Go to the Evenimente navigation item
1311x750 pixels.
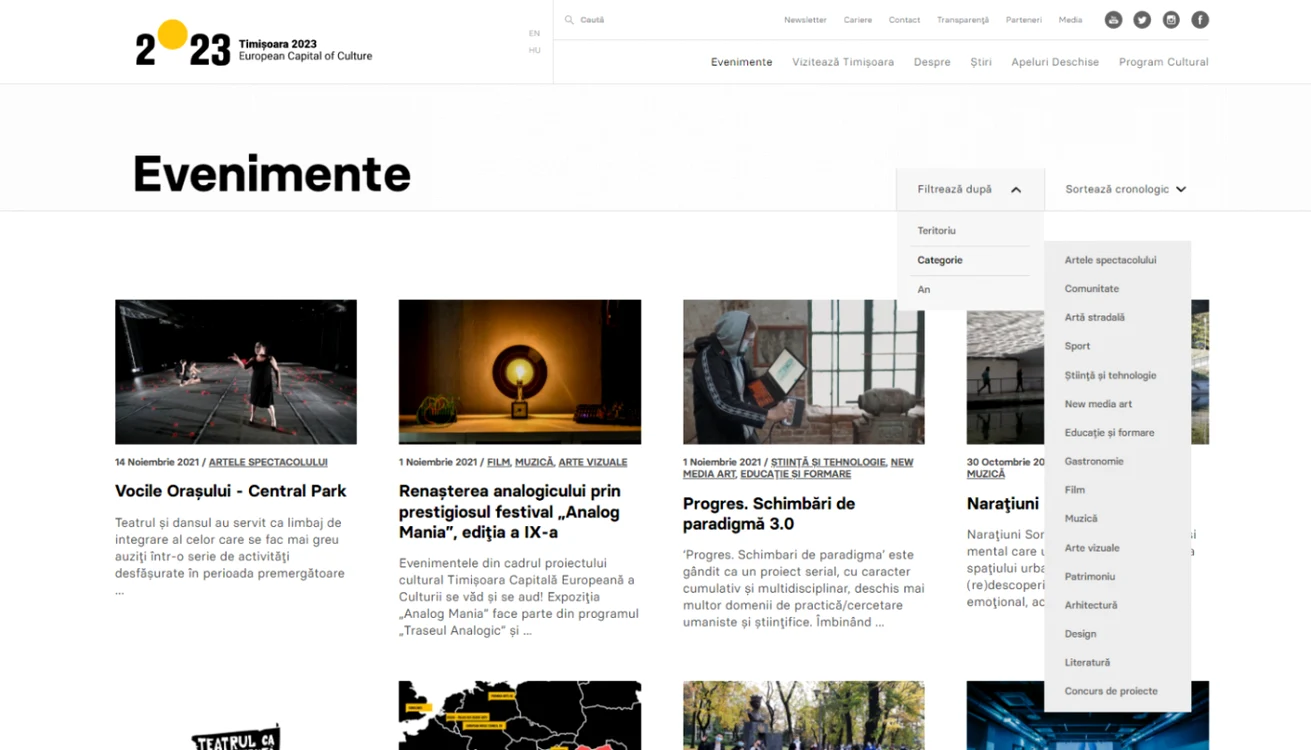742,62
